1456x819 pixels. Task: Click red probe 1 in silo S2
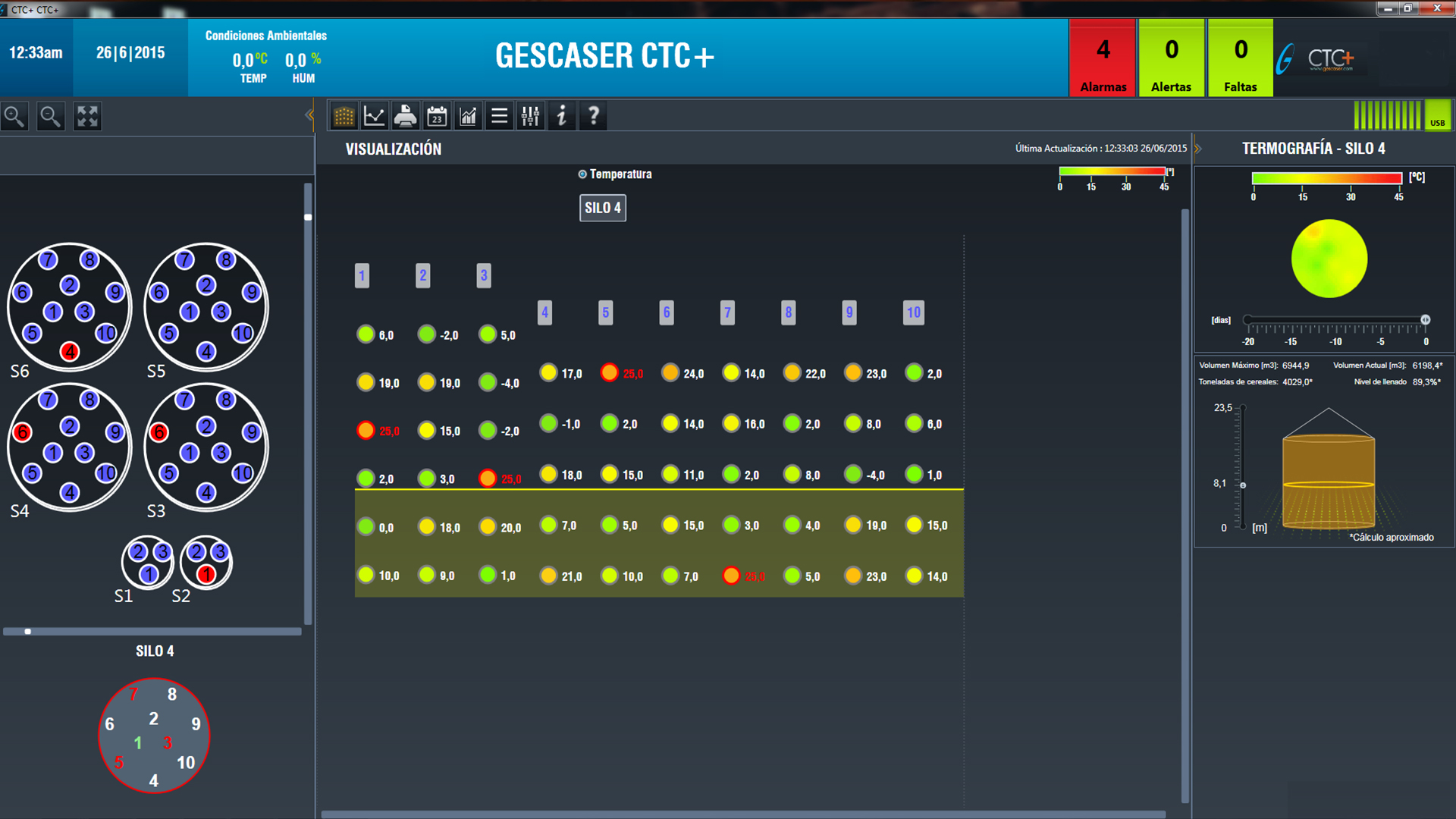tap(206, 574)
